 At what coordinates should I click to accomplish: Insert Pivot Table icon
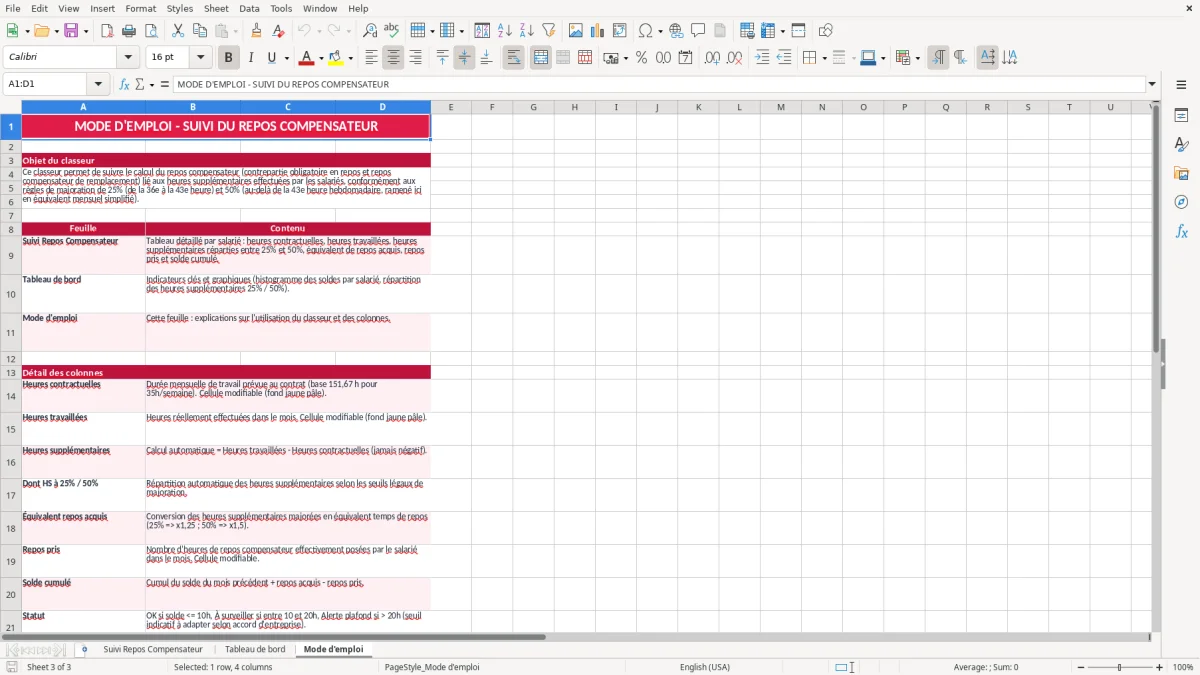coord(620,31)
